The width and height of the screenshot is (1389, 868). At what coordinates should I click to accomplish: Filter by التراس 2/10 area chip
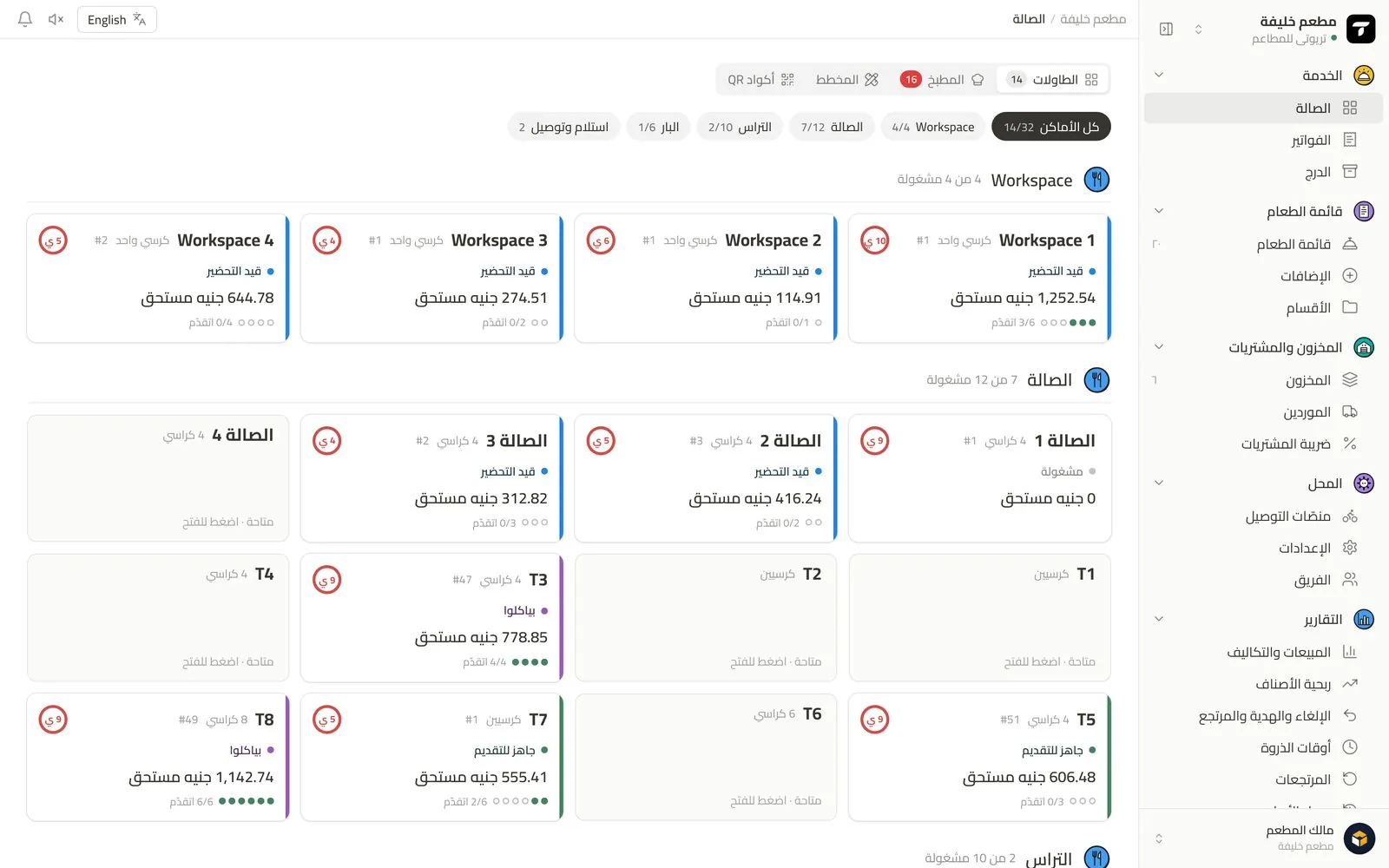pos(740,127)
